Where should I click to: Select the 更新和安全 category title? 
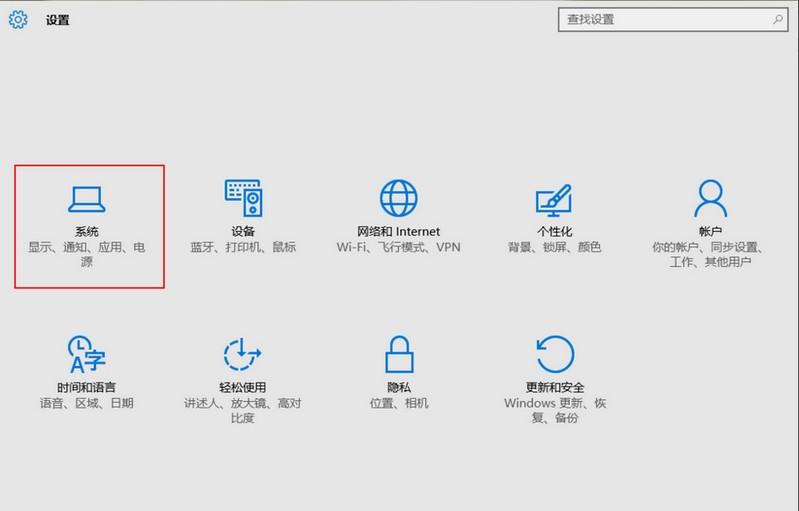(x=555, y=387)
